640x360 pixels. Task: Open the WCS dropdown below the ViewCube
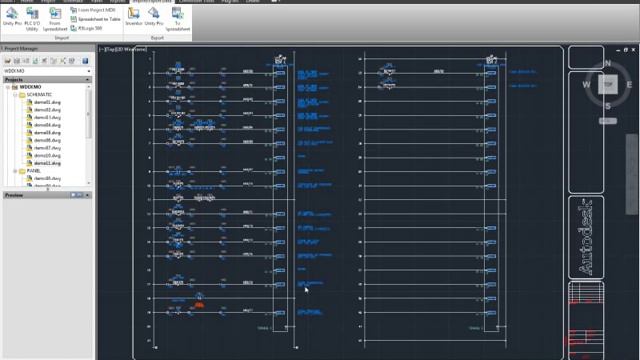click(x=608, y=121)
